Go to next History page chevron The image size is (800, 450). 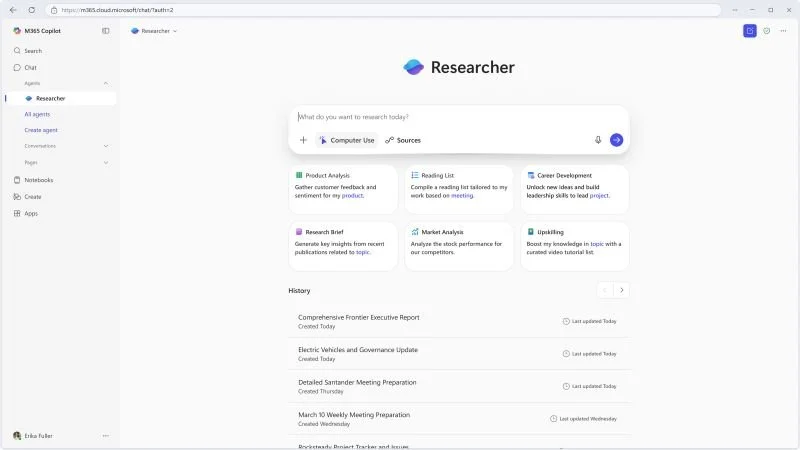coord(621,290)
